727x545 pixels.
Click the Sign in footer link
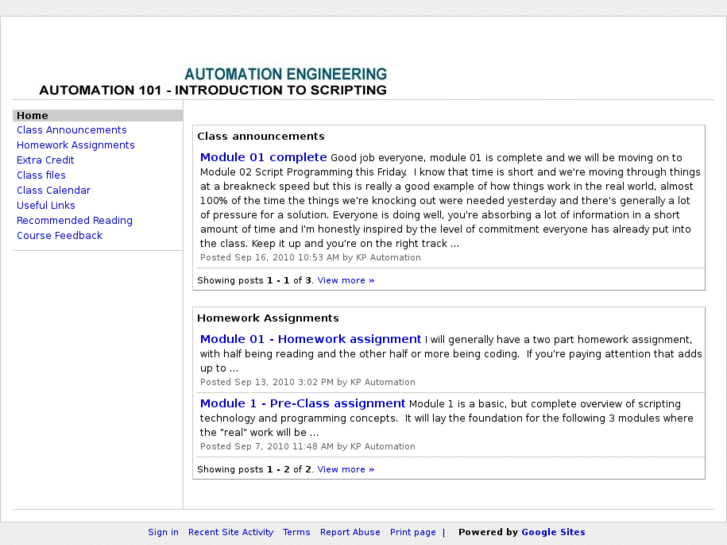(x=163, y=532)
